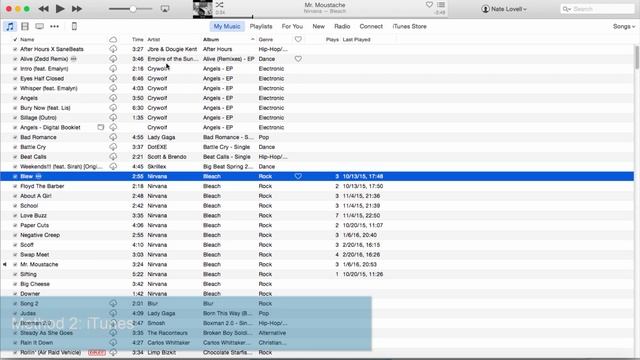640x360 pixels.
Task: Click the heart on Alive (Zedd Remix) row
Action: coord(298,59)
